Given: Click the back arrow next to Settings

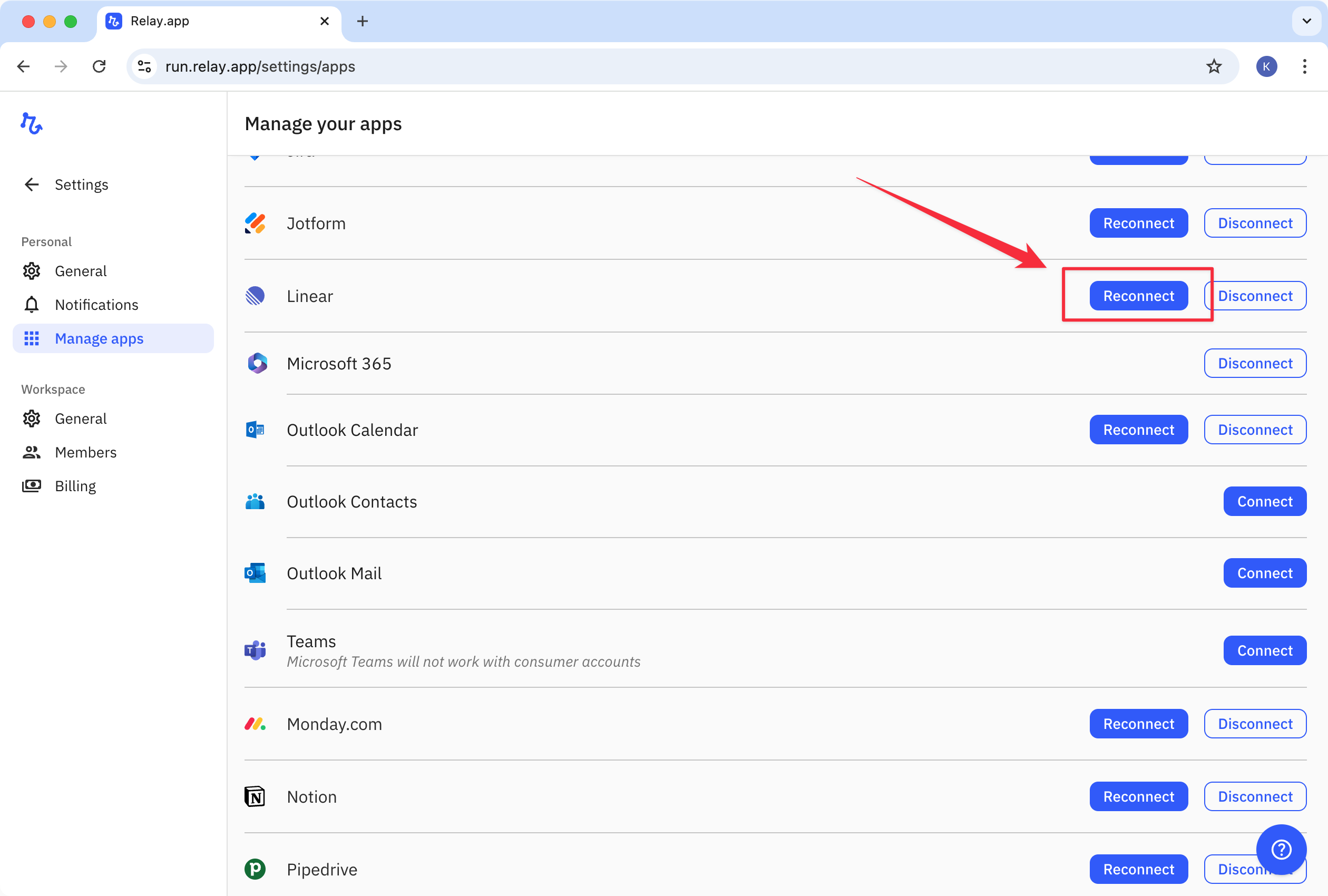Looking at the screenshot, I should (32, 184).
